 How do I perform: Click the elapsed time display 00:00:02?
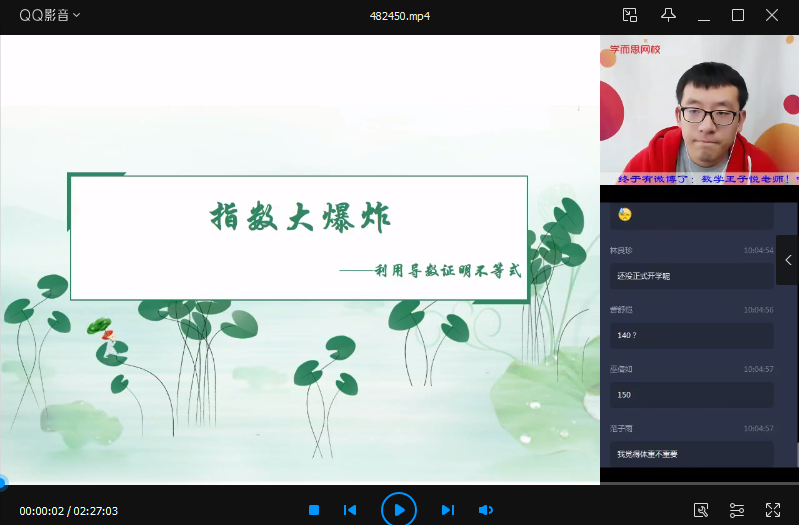pyautogui.click(x=41, y=511)
